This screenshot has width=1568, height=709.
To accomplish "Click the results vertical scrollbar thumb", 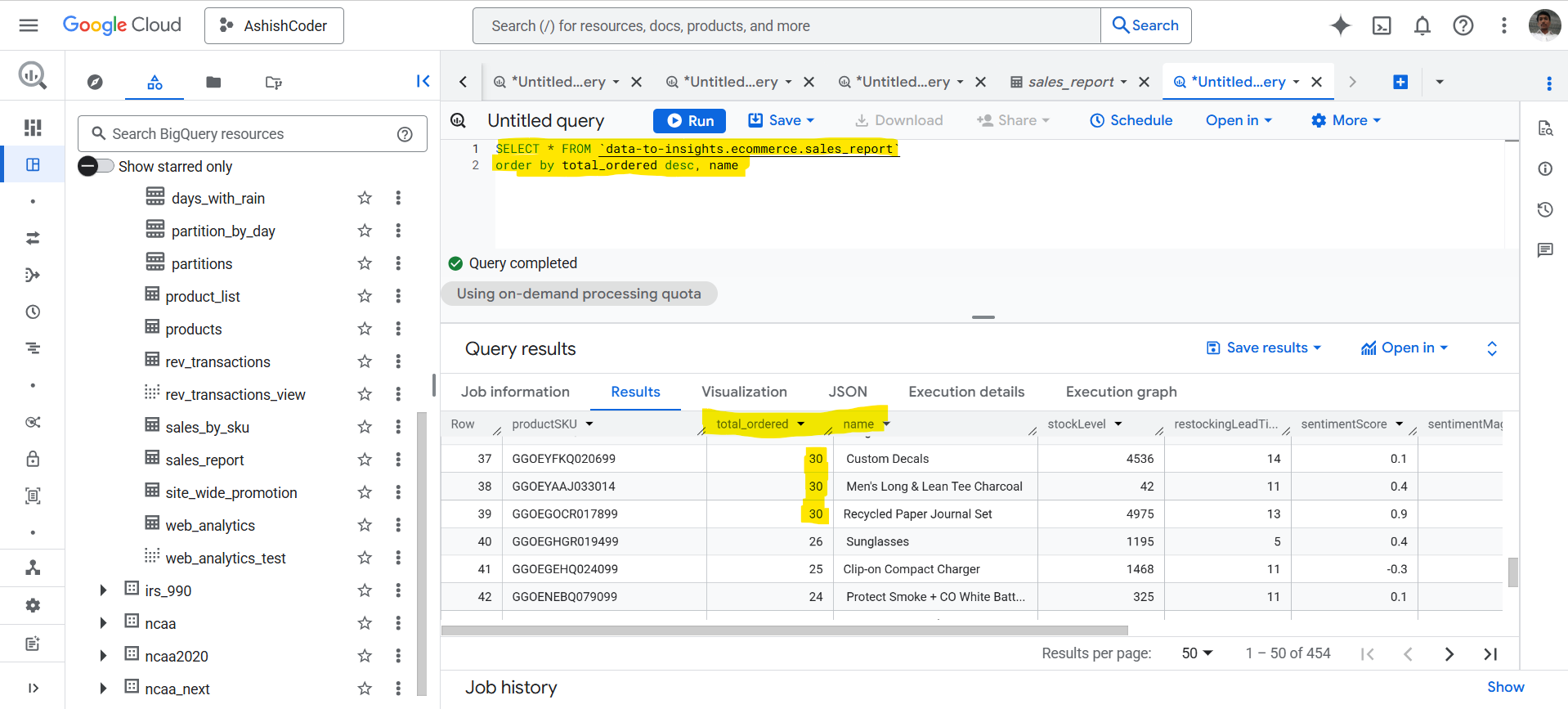I will [x=1513, y=572].
